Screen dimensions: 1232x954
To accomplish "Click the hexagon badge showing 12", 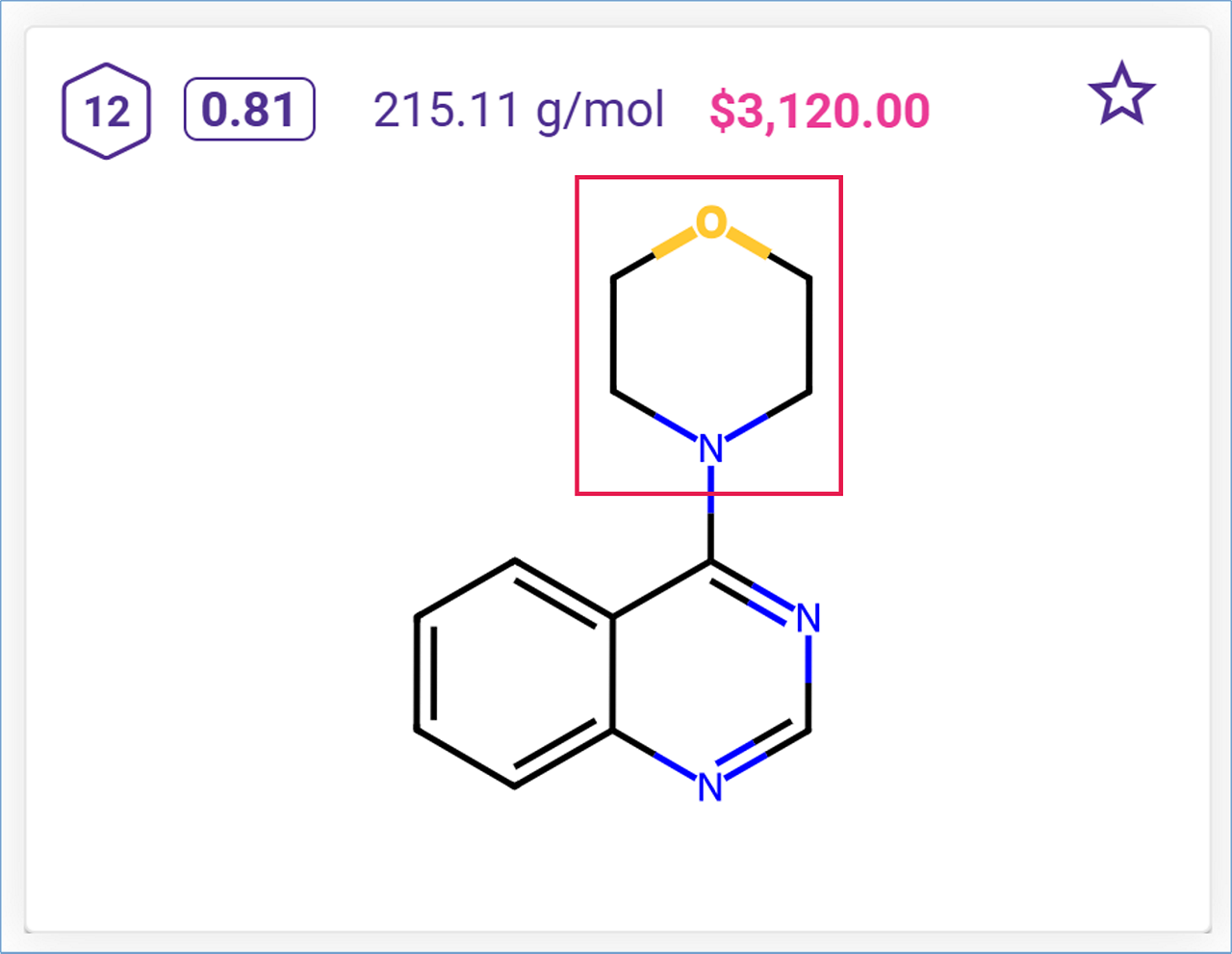I will pyautogui.click(x=106, y=111).
